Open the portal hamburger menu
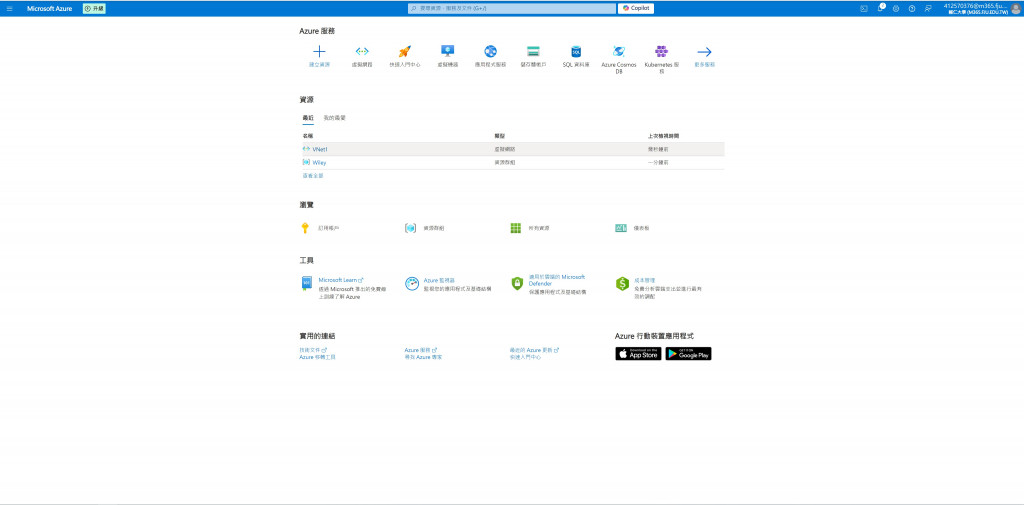 point(9,8)
